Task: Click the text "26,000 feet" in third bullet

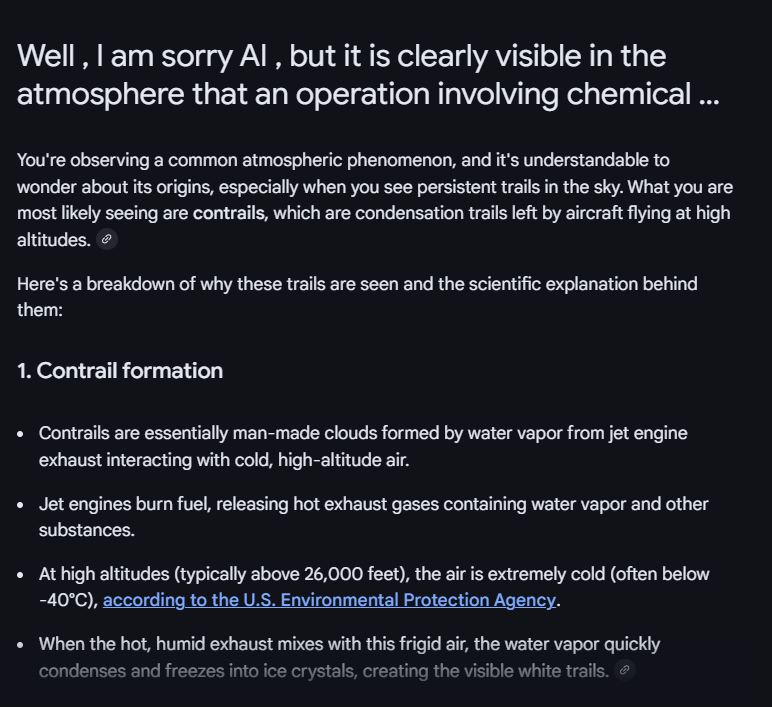Action: pyautogui.click(x=354, y=574)
